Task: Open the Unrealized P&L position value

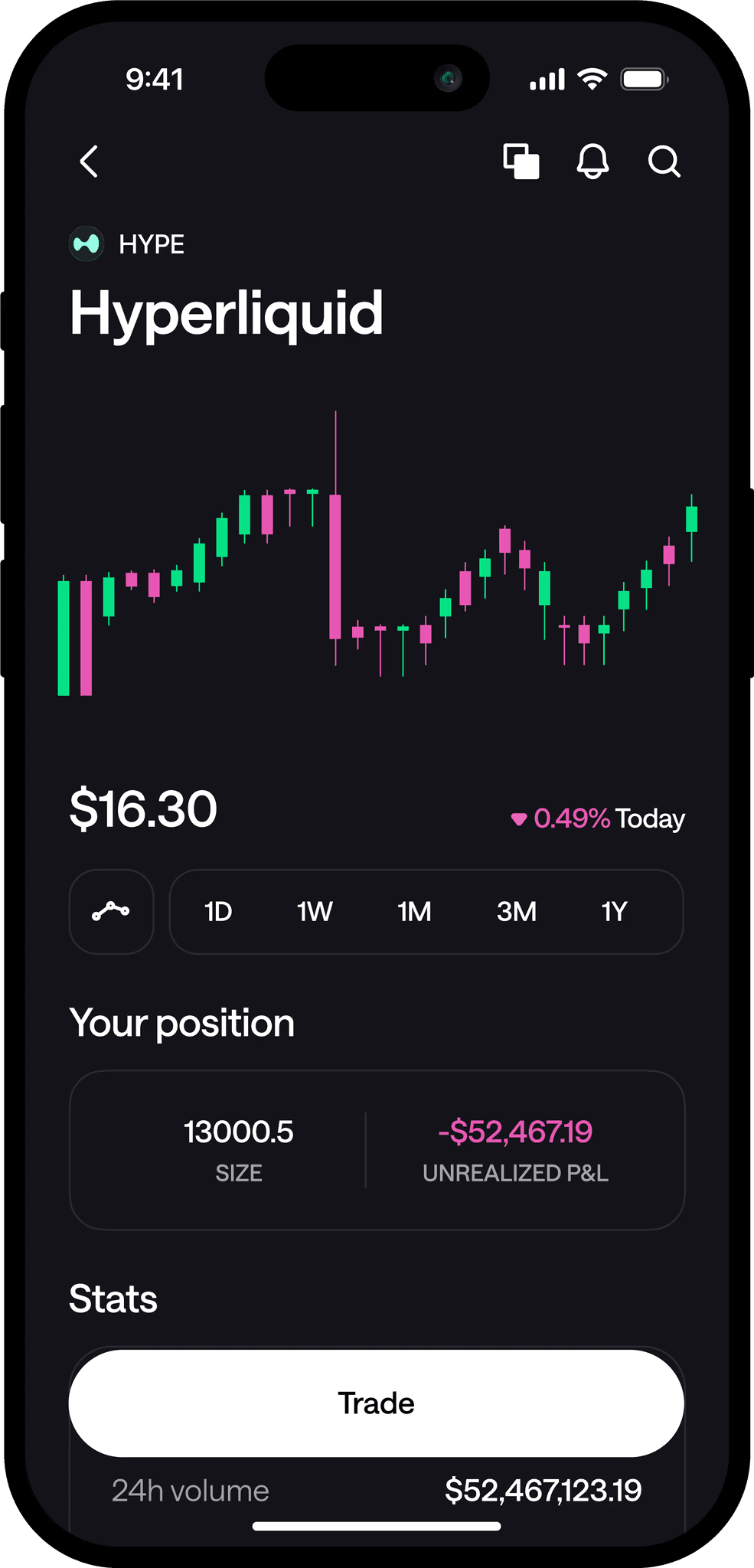Action: (515, 1132)
